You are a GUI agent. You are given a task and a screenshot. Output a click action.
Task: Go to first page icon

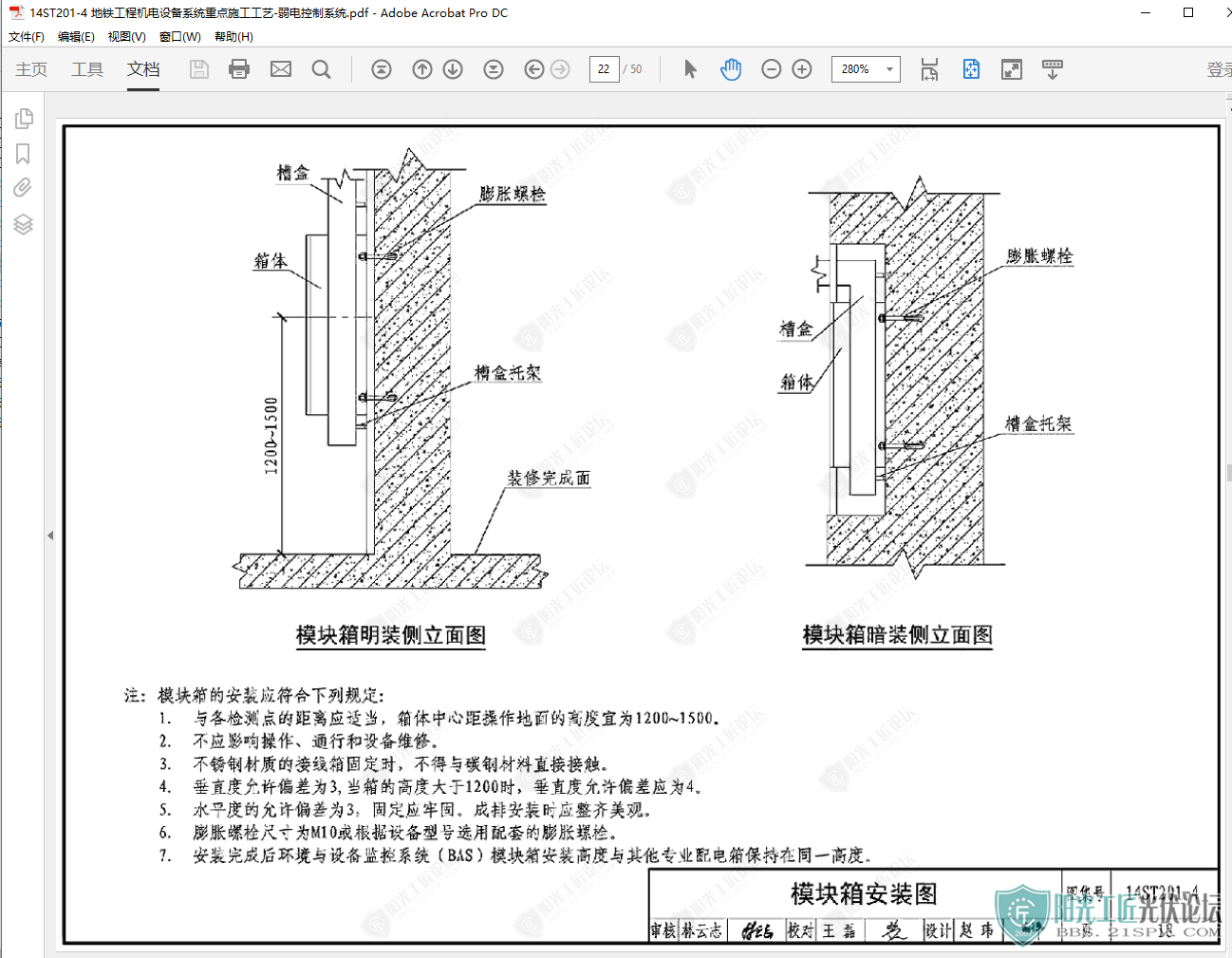[382, 69]
